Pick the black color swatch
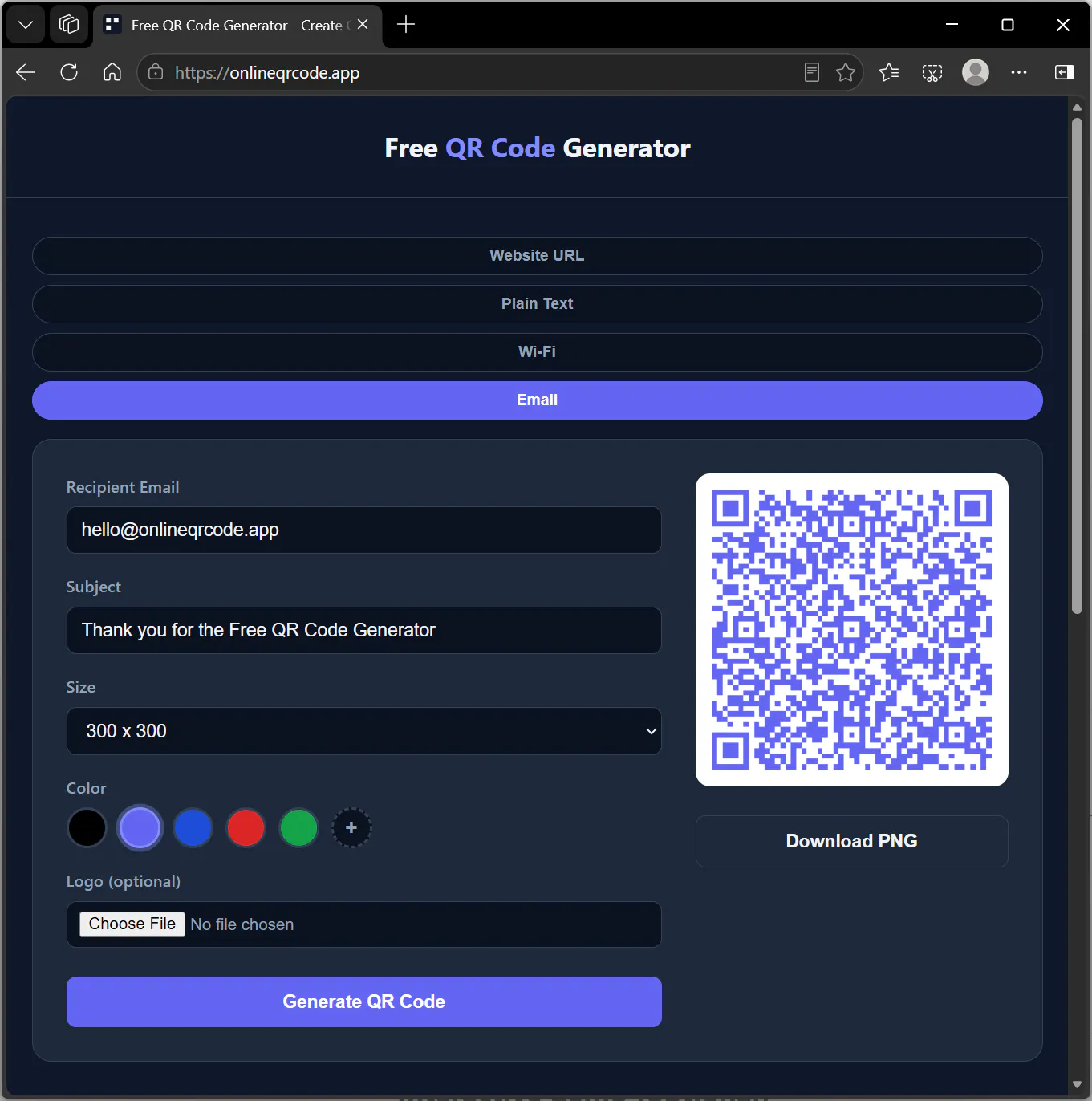 point(87,828)
